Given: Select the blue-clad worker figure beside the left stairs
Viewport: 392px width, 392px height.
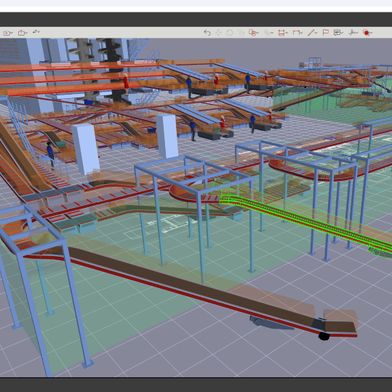Looking at the screenshot, I should tap(51, 155).
